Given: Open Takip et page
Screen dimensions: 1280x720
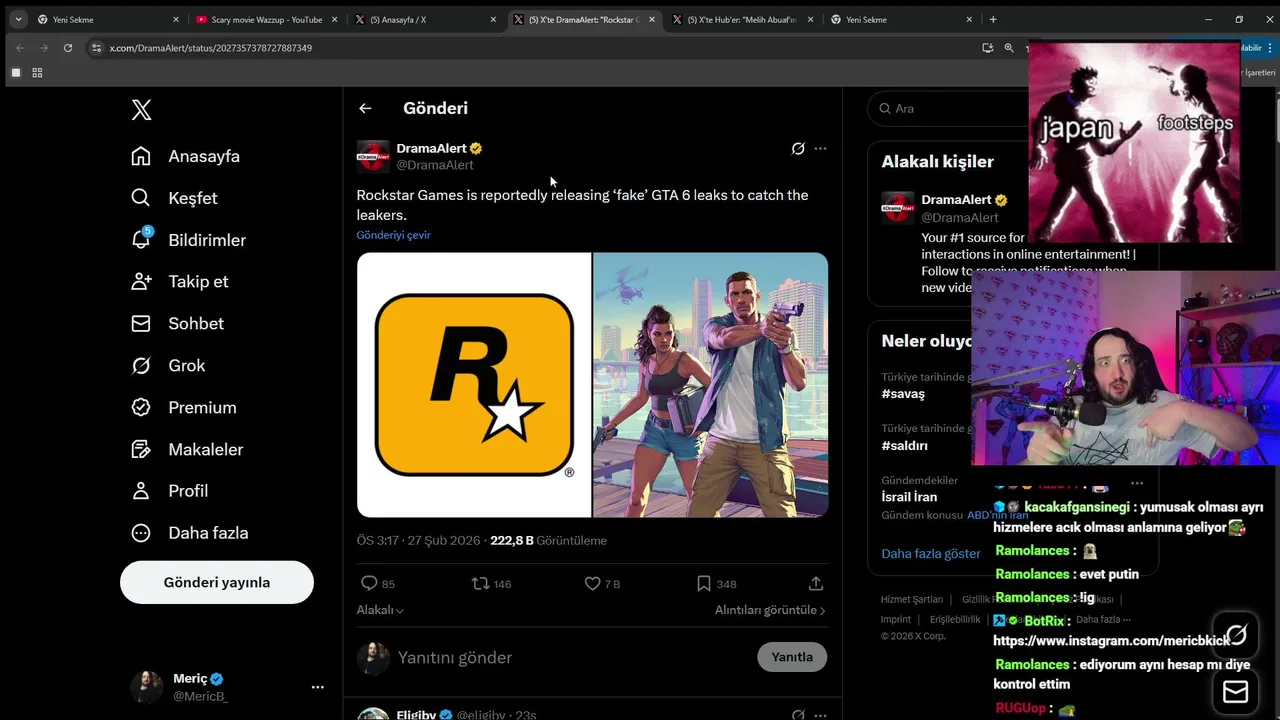Looking at the screenshot, I should [180, 281].
